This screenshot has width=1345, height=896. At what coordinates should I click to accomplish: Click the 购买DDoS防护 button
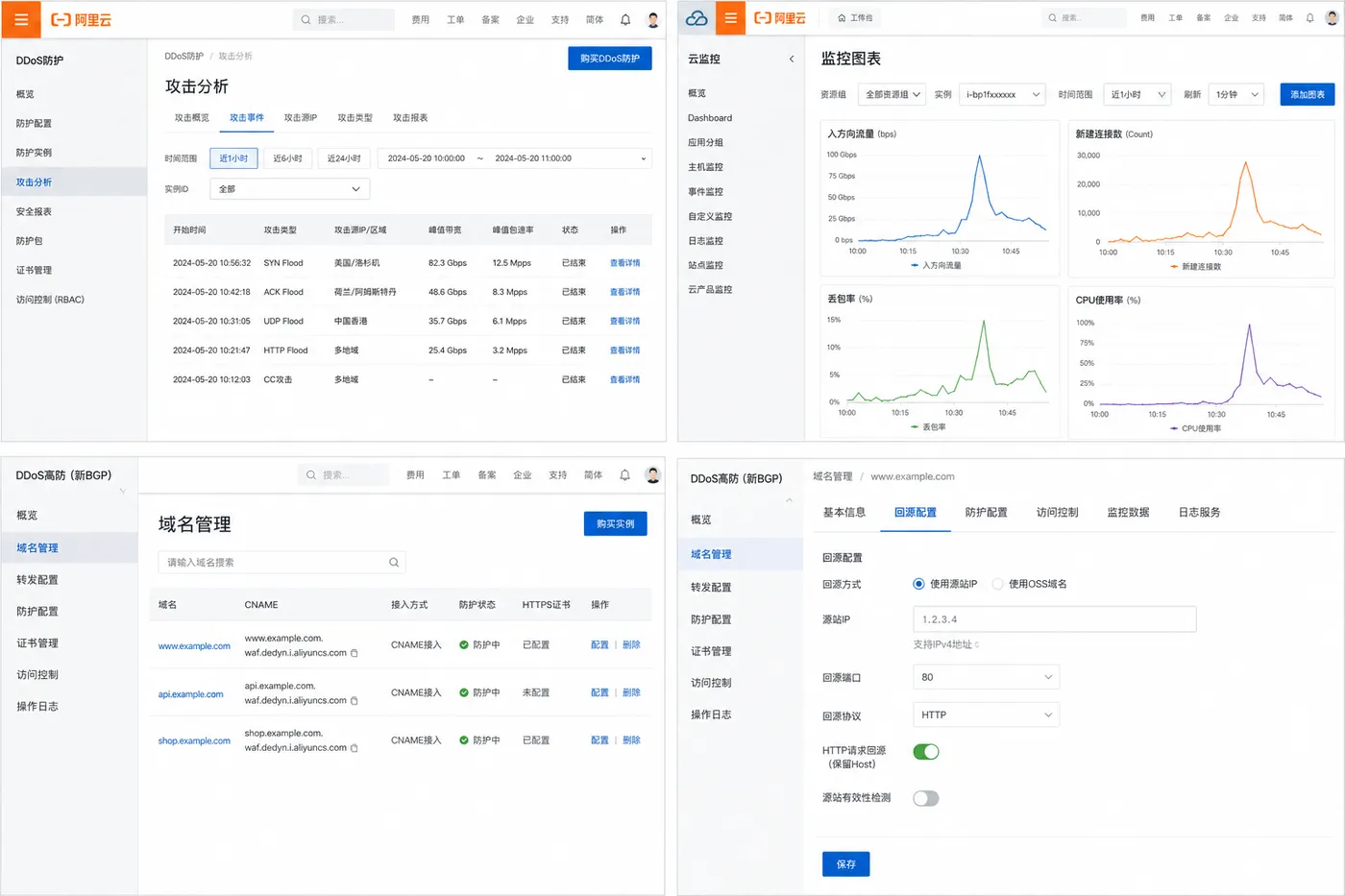(x=610, y=59)
